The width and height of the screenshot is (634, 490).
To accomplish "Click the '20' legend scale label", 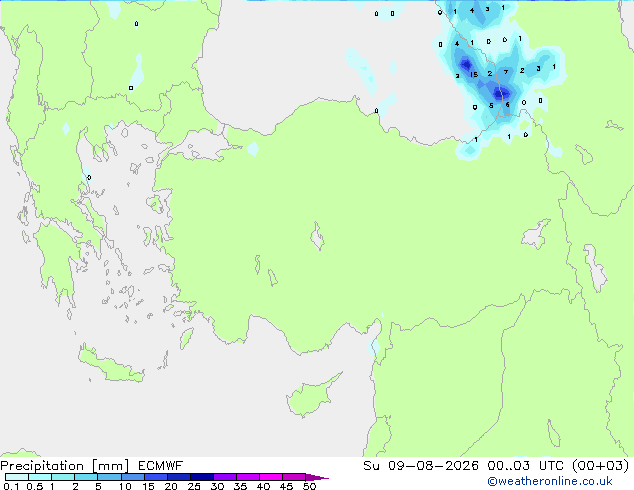I will click(x=171, y=486).
